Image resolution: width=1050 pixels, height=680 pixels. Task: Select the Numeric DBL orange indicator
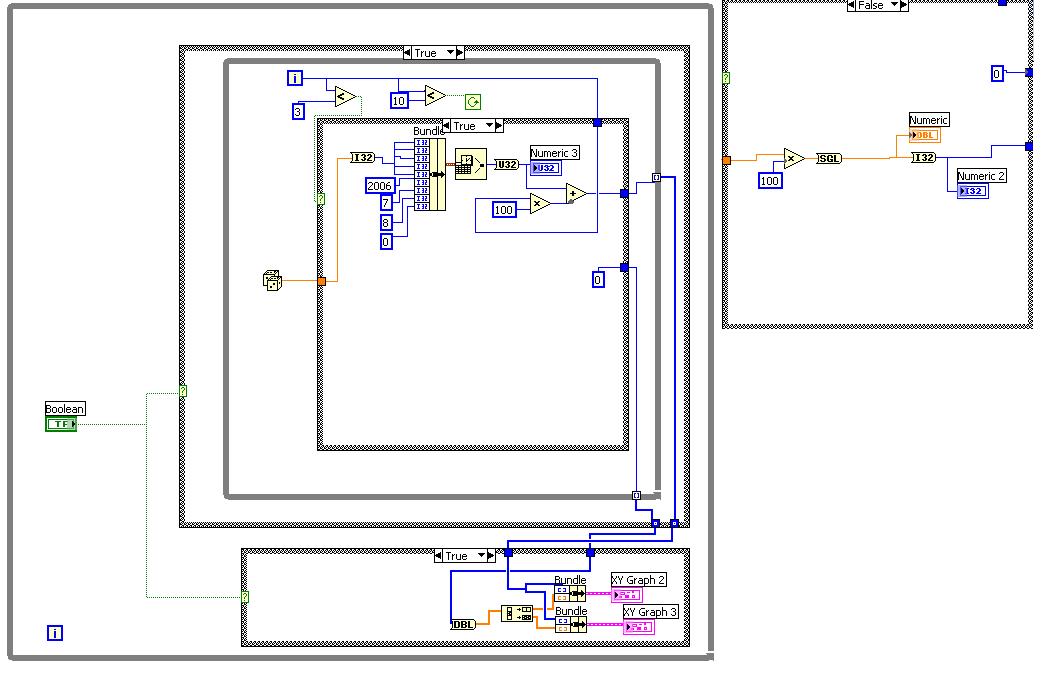(925, 135)
